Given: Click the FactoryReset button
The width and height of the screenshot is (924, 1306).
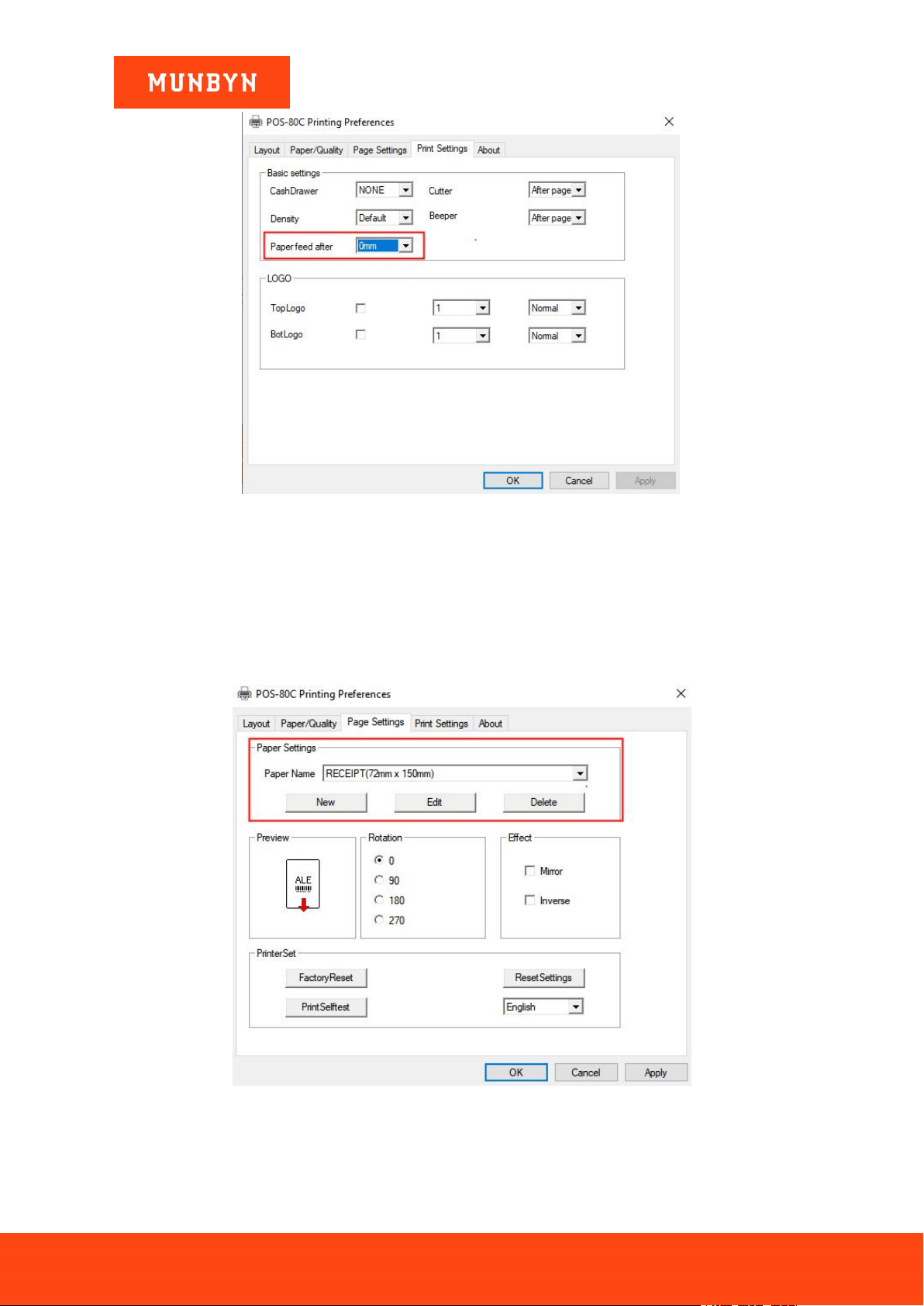Looking at the screenshot, I should (x=326, y=978).
